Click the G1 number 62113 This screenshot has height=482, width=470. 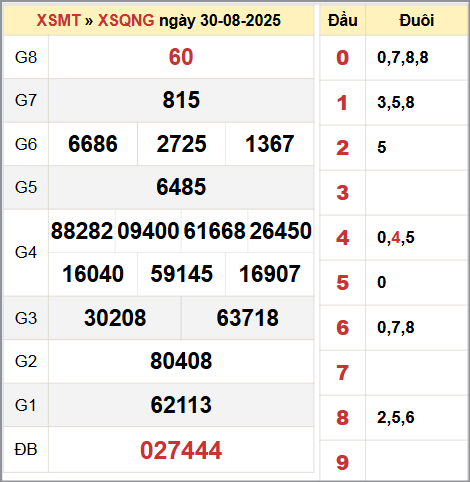click(x=181, y=405)
